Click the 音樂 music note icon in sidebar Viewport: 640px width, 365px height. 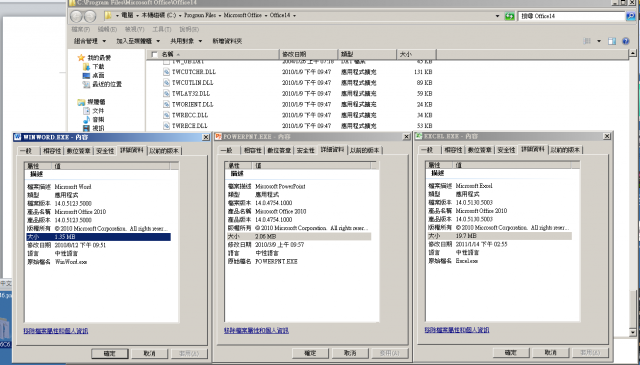point(87,120)
